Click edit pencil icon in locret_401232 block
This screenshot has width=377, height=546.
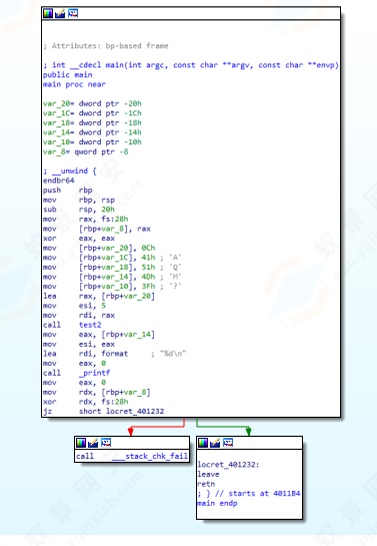215,443
